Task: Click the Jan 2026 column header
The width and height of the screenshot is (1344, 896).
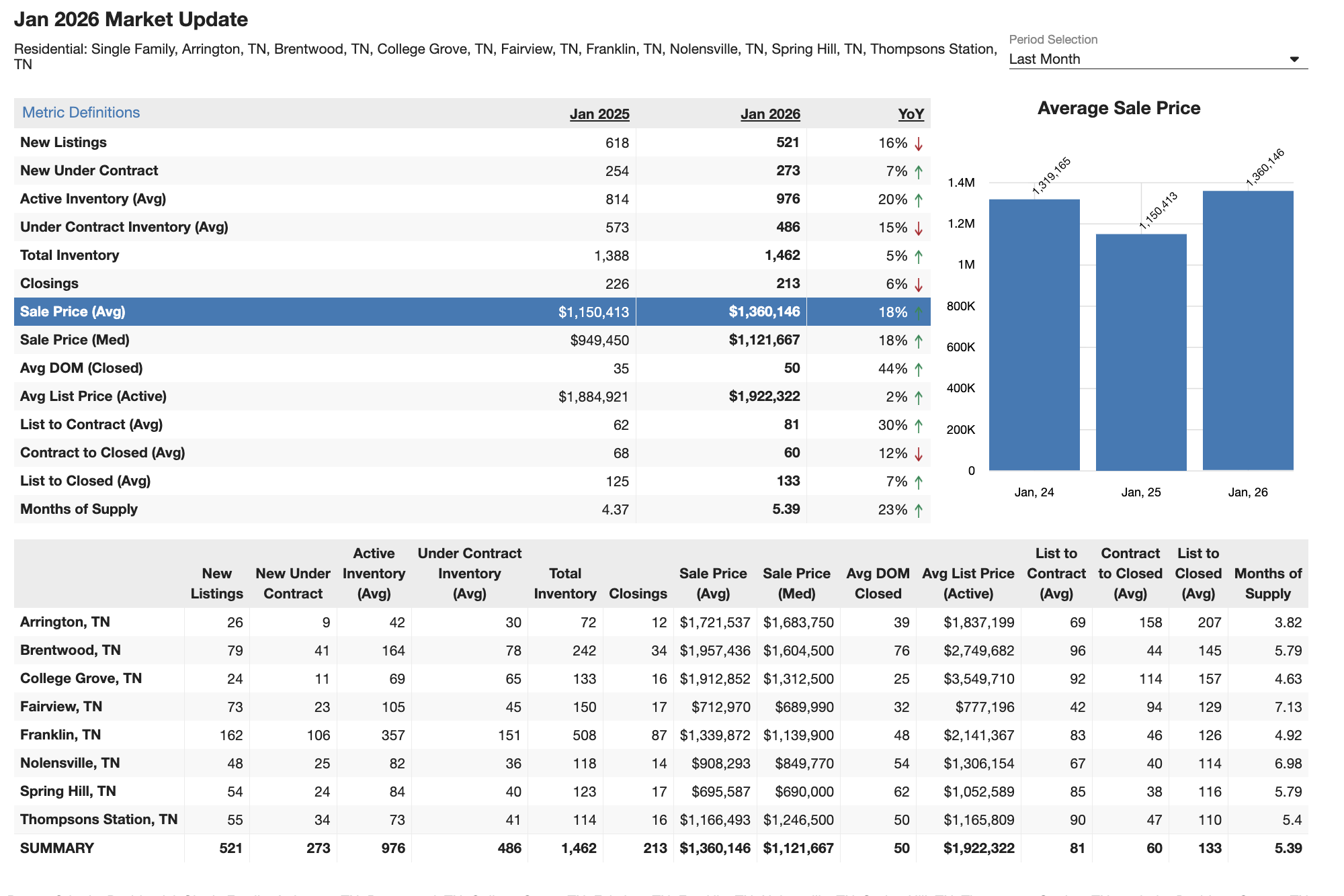Action: pos(770,114)
